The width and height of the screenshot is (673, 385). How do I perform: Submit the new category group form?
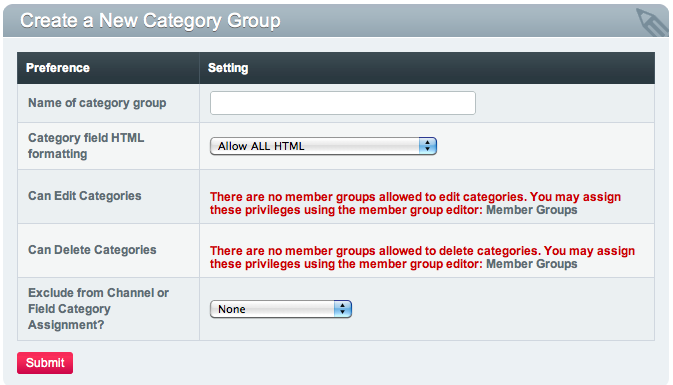pos(45,363)
